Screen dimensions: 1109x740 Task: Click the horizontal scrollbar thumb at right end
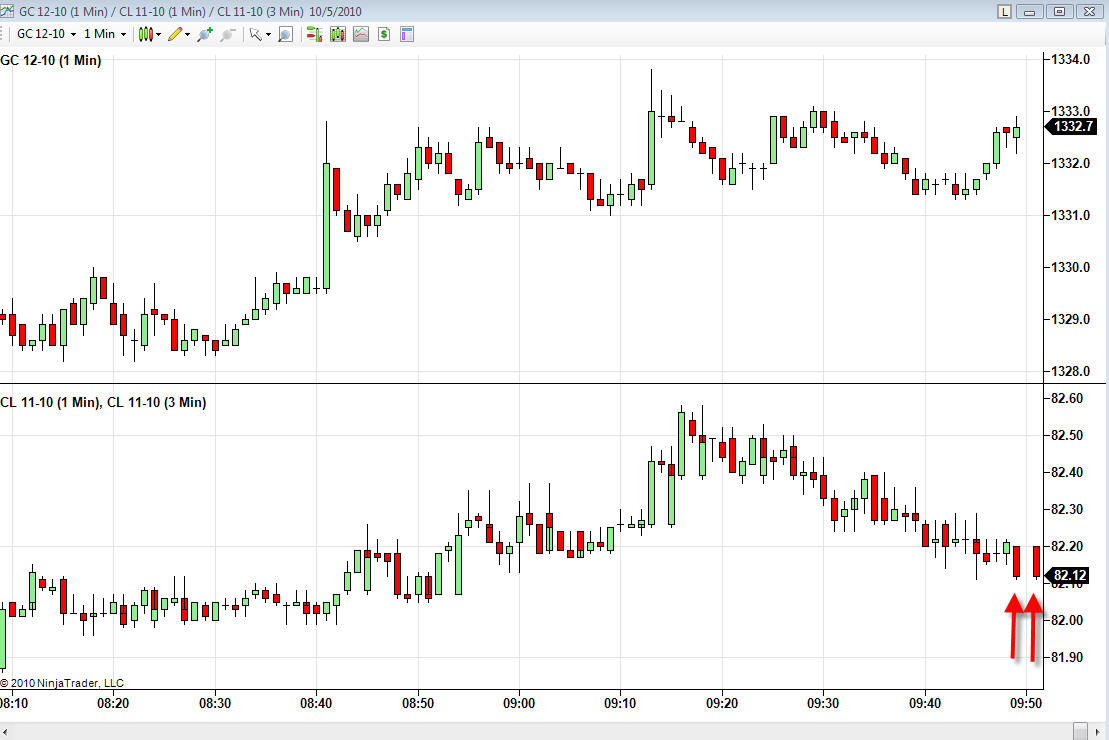pos(1081,732)
